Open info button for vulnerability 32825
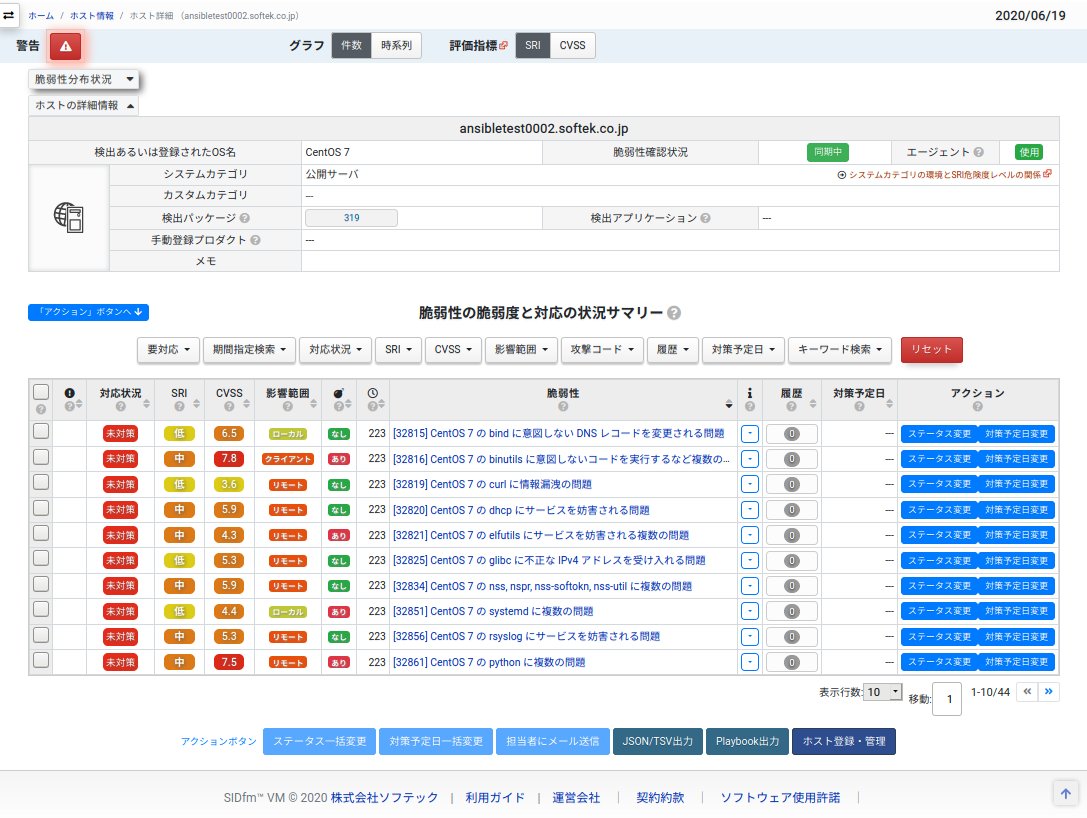Image resolution: width=1087 pixels, height=818 pixels. 749,561
